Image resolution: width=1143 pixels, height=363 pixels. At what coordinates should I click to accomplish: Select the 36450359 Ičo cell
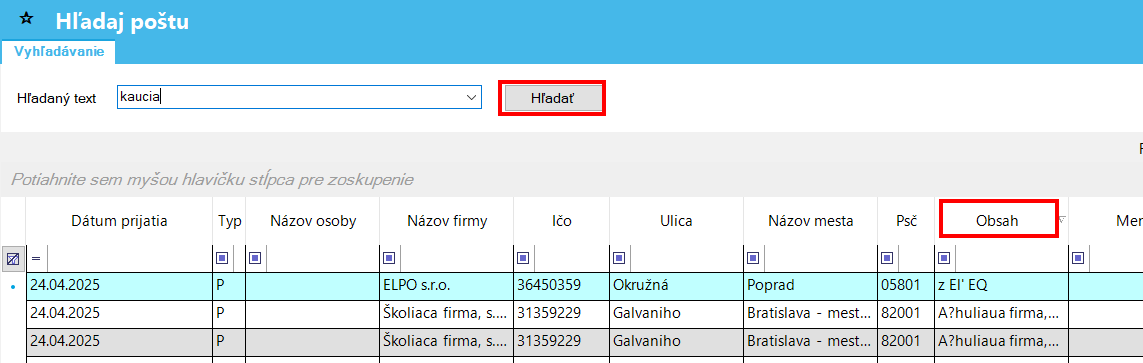pos(562,286)
